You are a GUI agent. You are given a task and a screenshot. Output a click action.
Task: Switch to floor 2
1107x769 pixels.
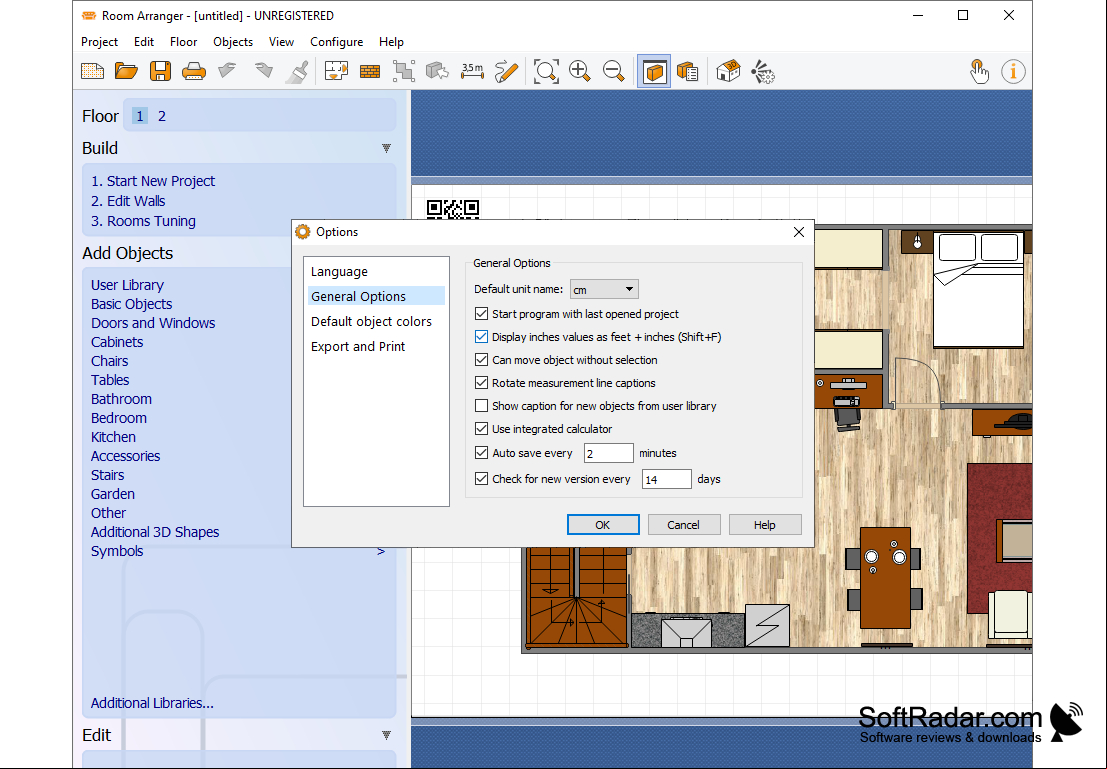(x=162, y=117)
